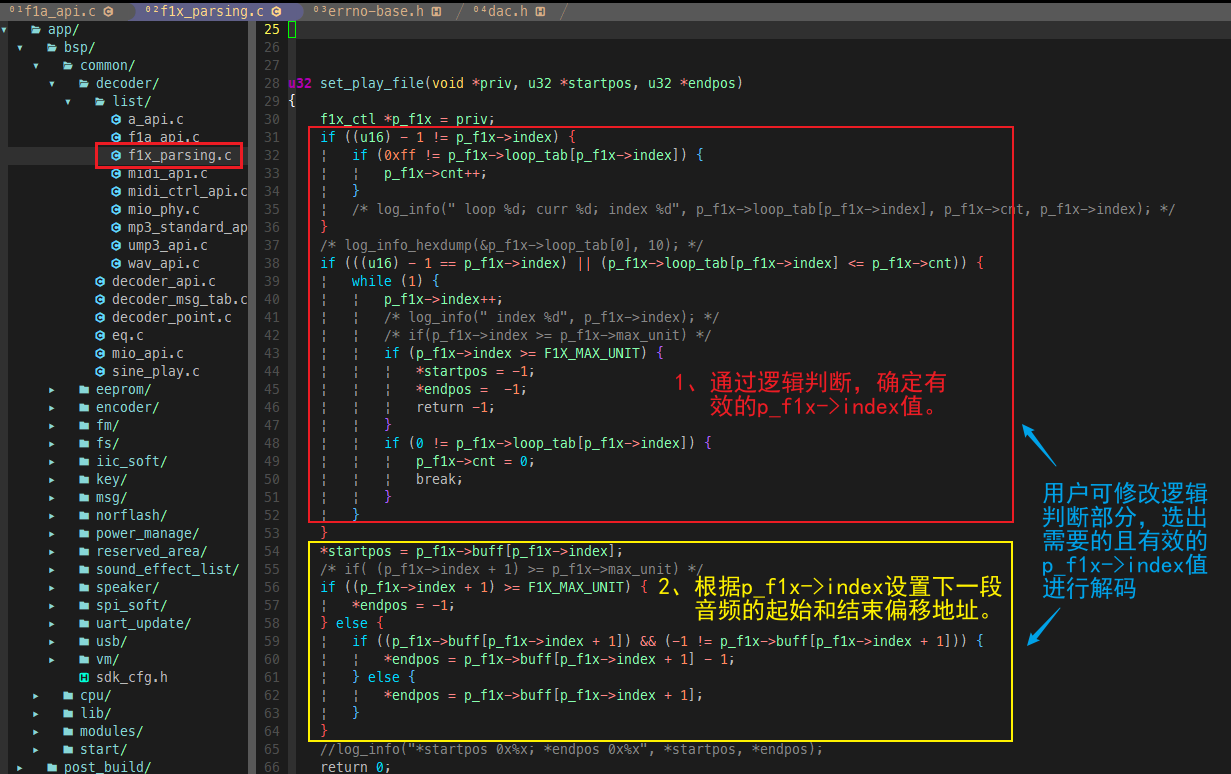
Task: Place cursor on 'p_f1x->cnt++;' statement
Action: coord(436,174)
